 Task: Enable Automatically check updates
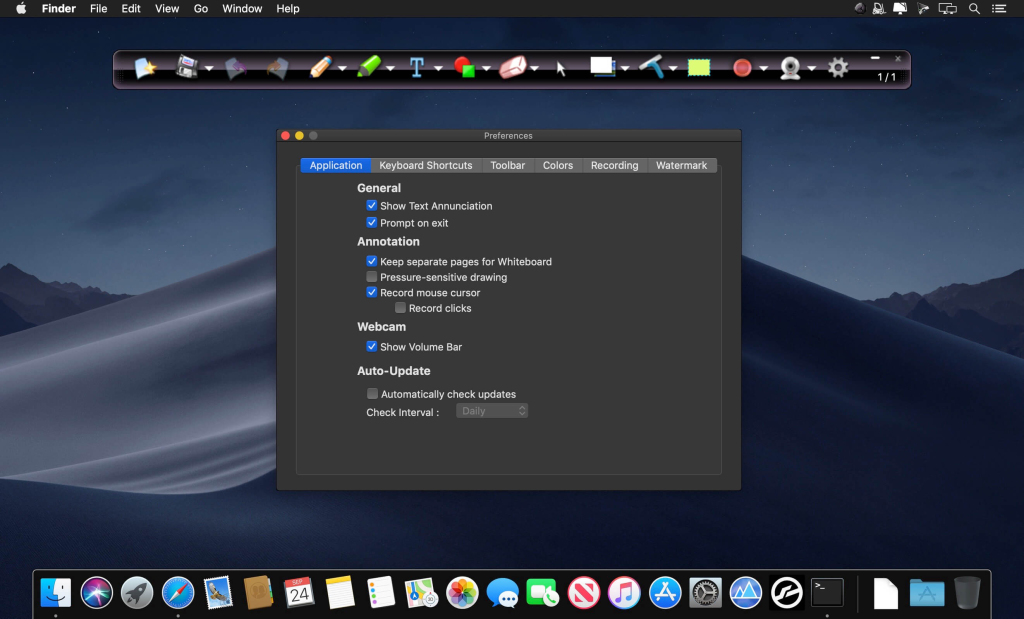[373, 394]
